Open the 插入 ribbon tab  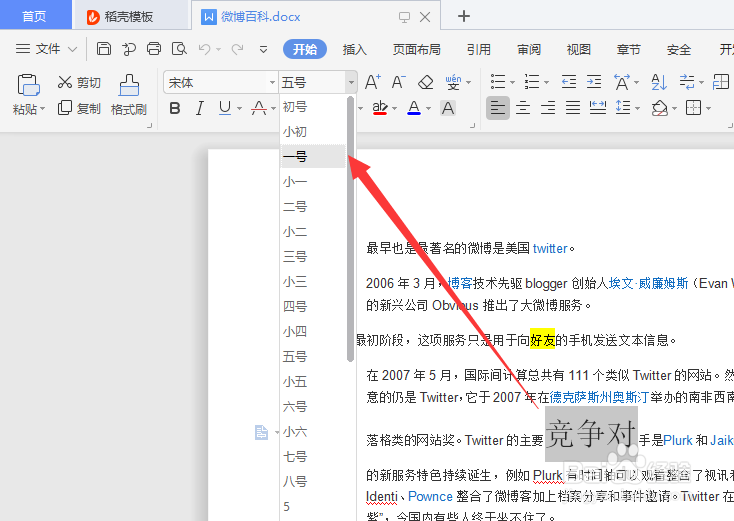pos(354,49)
